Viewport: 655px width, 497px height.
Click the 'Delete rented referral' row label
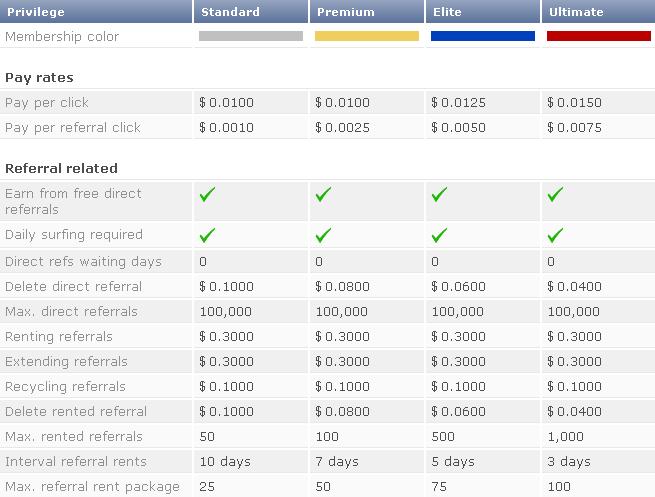click(x=76, y=411)
